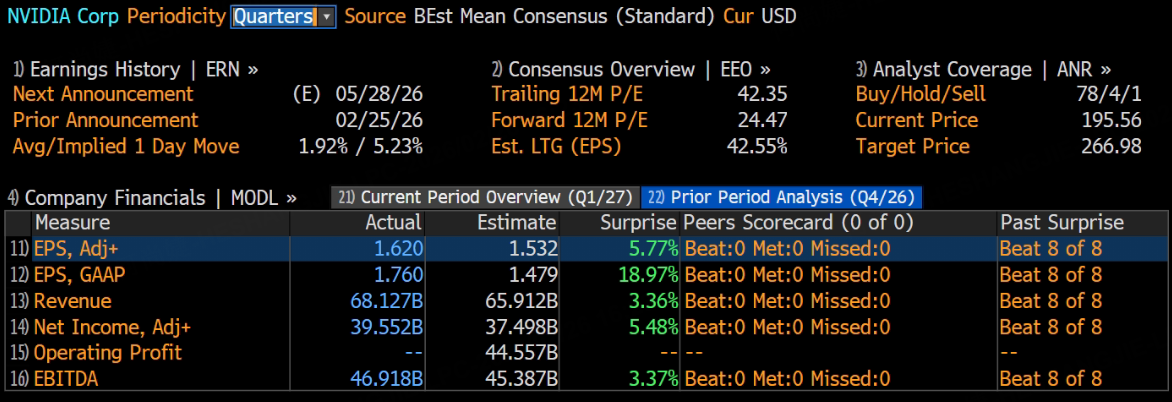
Task: Click the Operating Profit measure
Action: click(108, 352)
